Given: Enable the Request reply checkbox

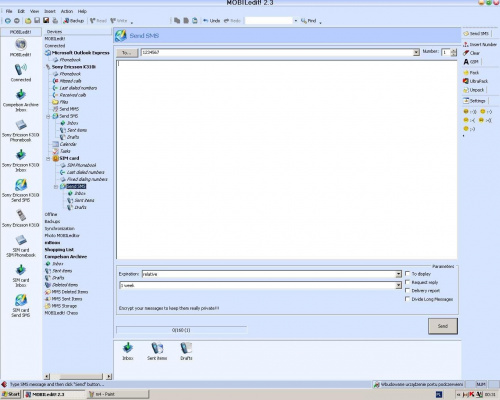Looking at the screenshot, I should [x=407, y=282].
